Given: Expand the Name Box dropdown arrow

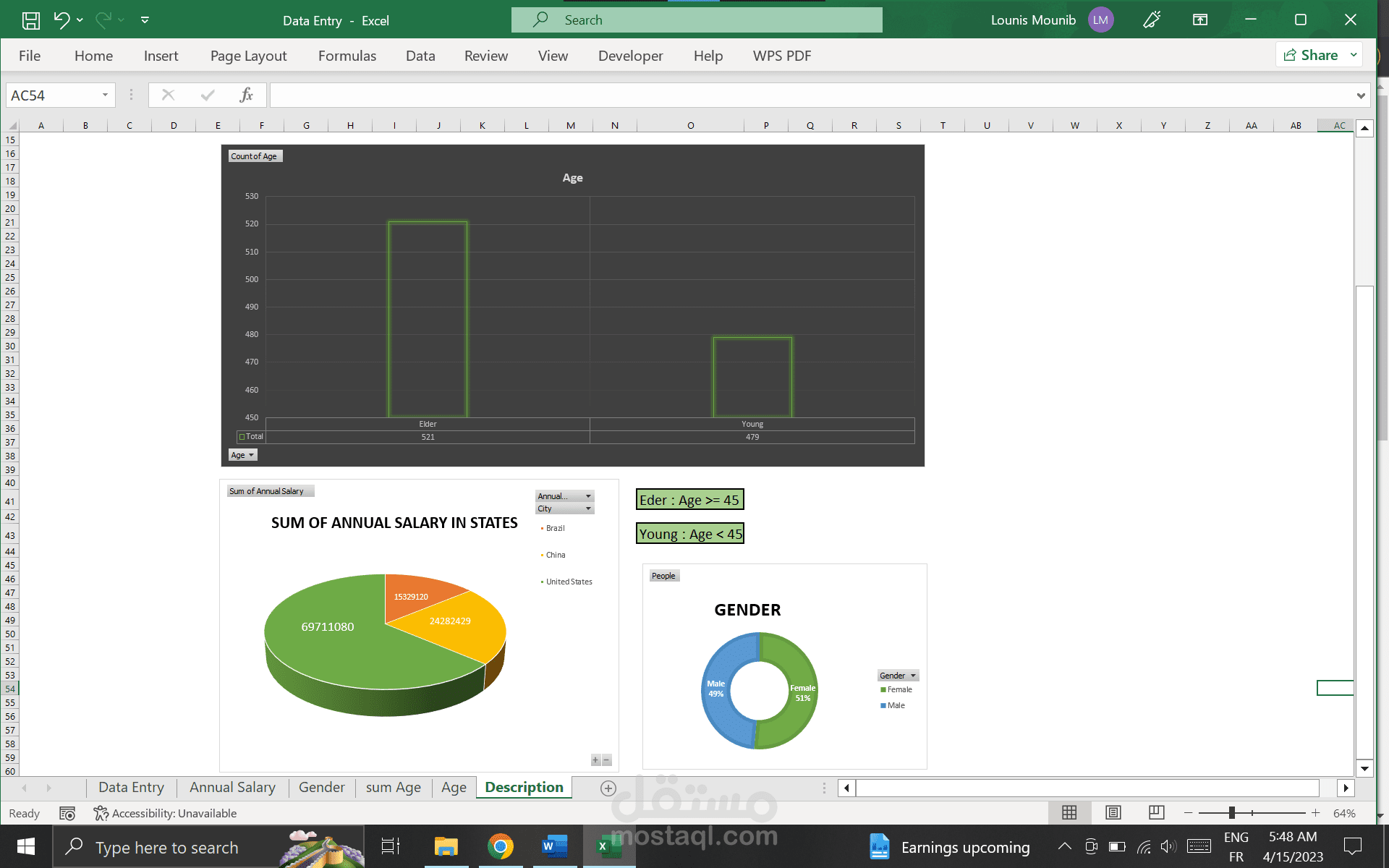Looking at the screenshot, I should pyautogui.click(x=105, y=95).
